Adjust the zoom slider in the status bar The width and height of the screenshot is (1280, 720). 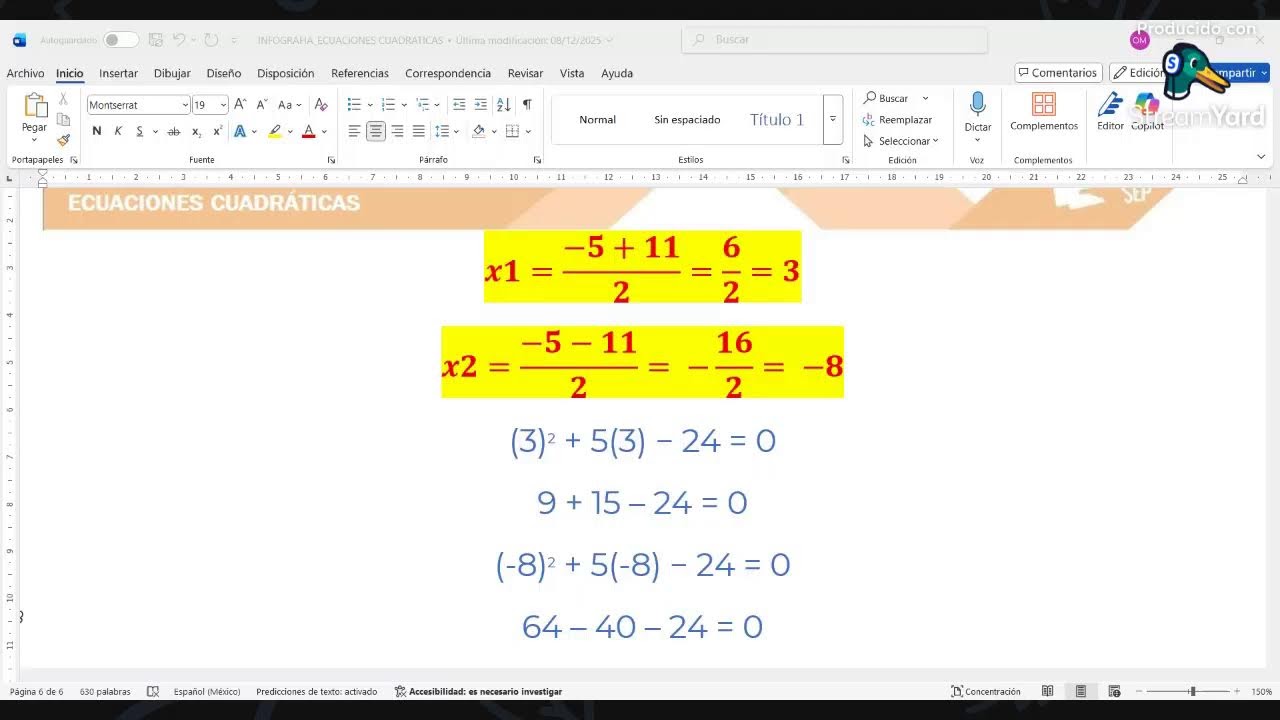(x=1192, y=691)
